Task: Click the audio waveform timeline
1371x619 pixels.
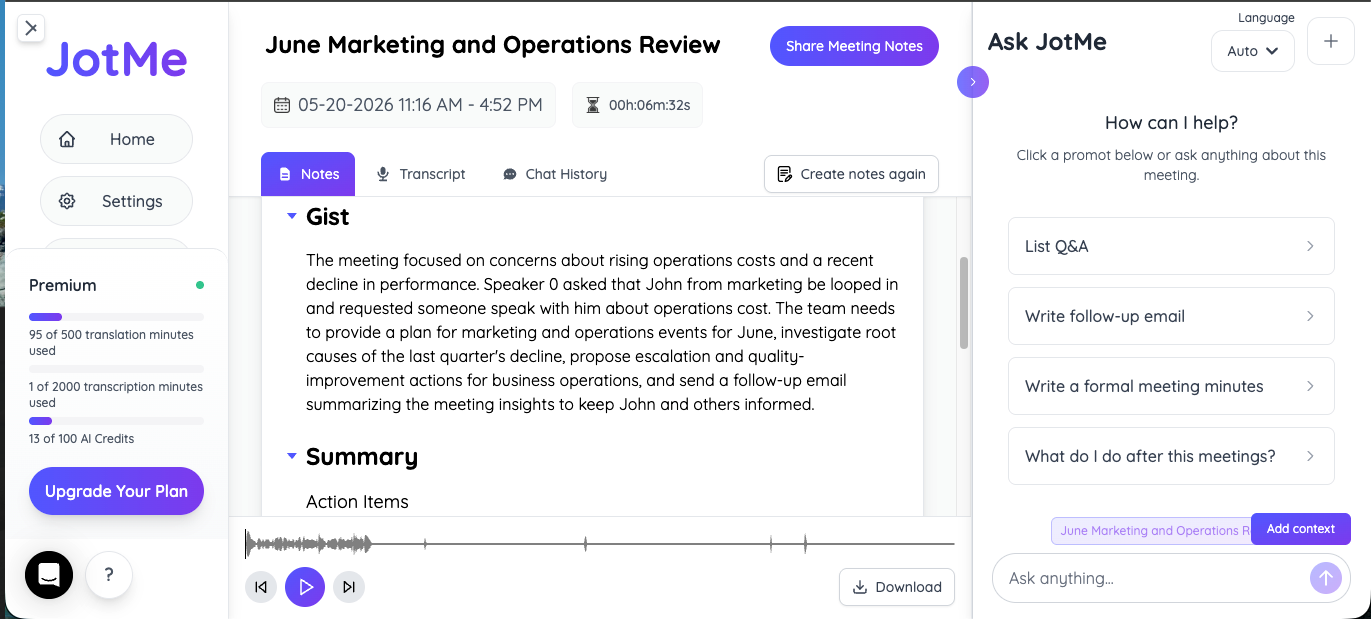Action: coord(600,544)
